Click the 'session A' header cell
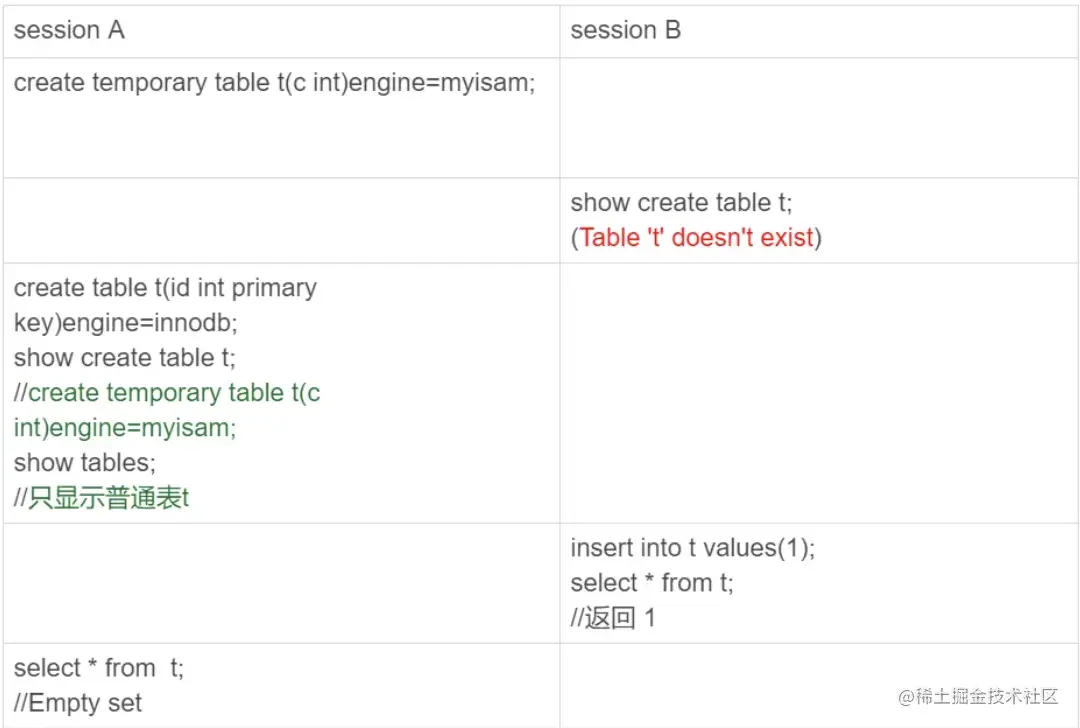Screen dimensions: 1080x728 pyautogui.click(x=69, y=31)
